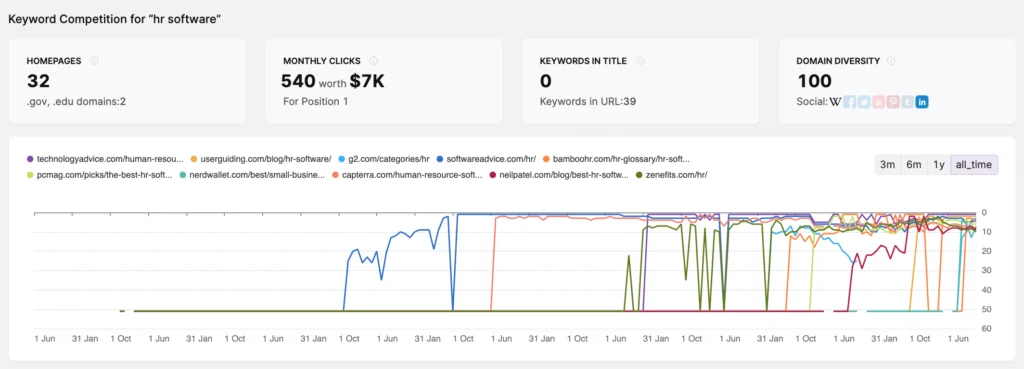Click the 'Keyword Competition for "hr software"' heading
The height and width of the screenshot is (369, 1024).
pyautogui.click(x=114, y=20)
